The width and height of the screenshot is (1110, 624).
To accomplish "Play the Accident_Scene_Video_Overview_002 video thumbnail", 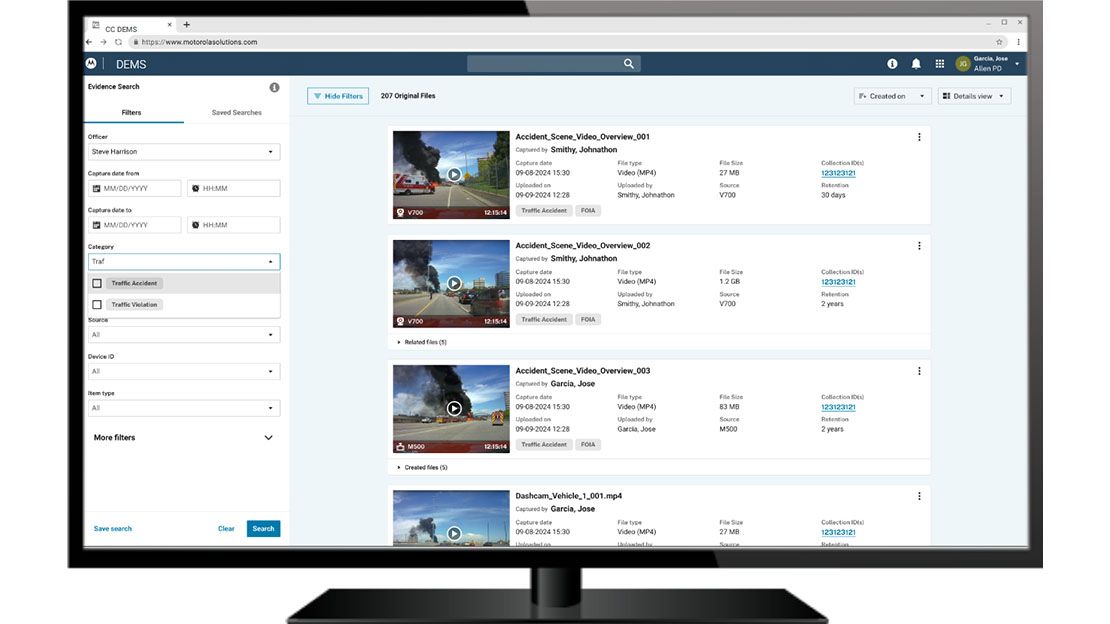I will pos(453,283).
